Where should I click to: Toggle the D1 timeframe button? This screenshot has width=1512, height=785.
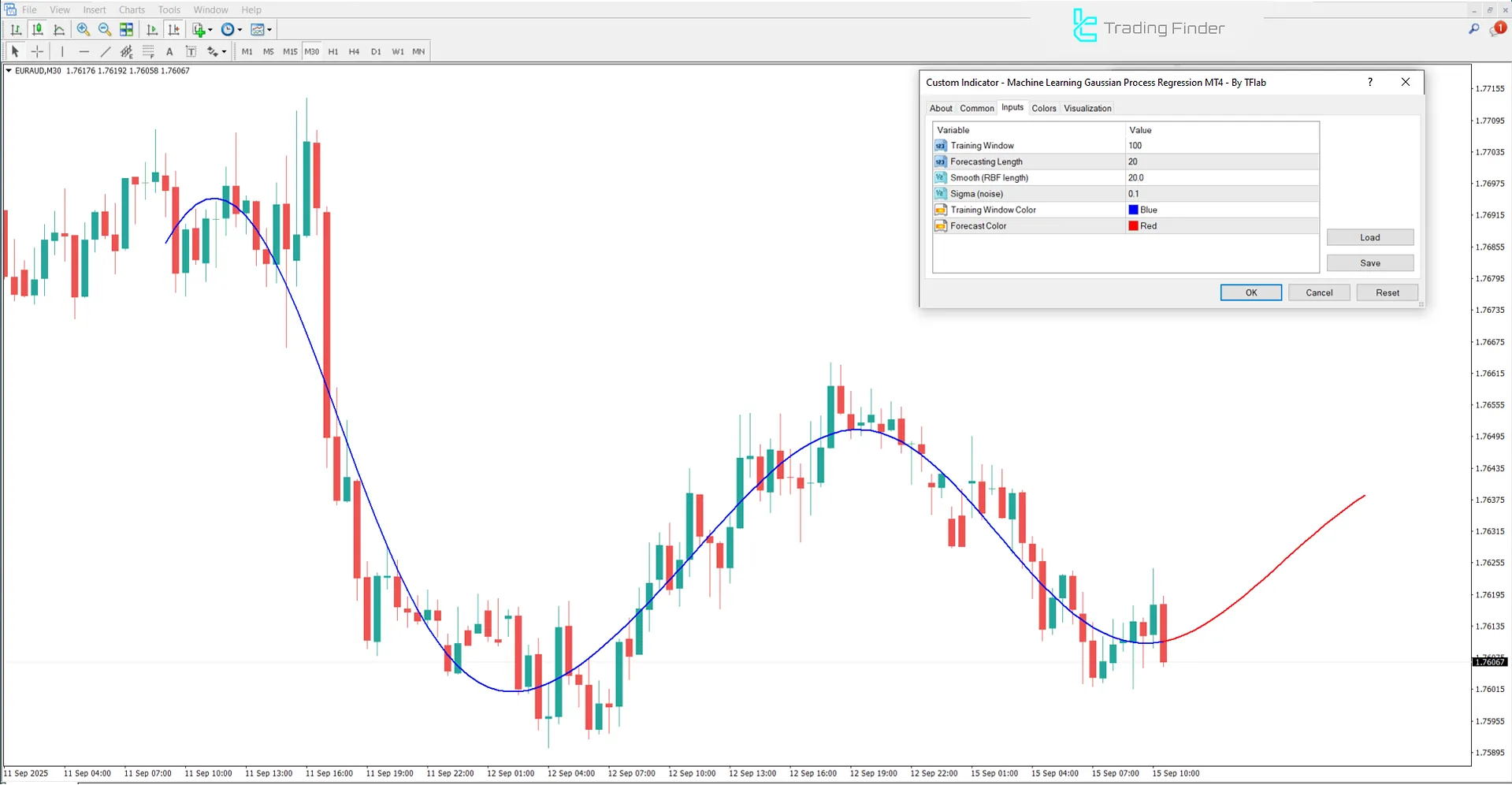click(x=376, y=52)
